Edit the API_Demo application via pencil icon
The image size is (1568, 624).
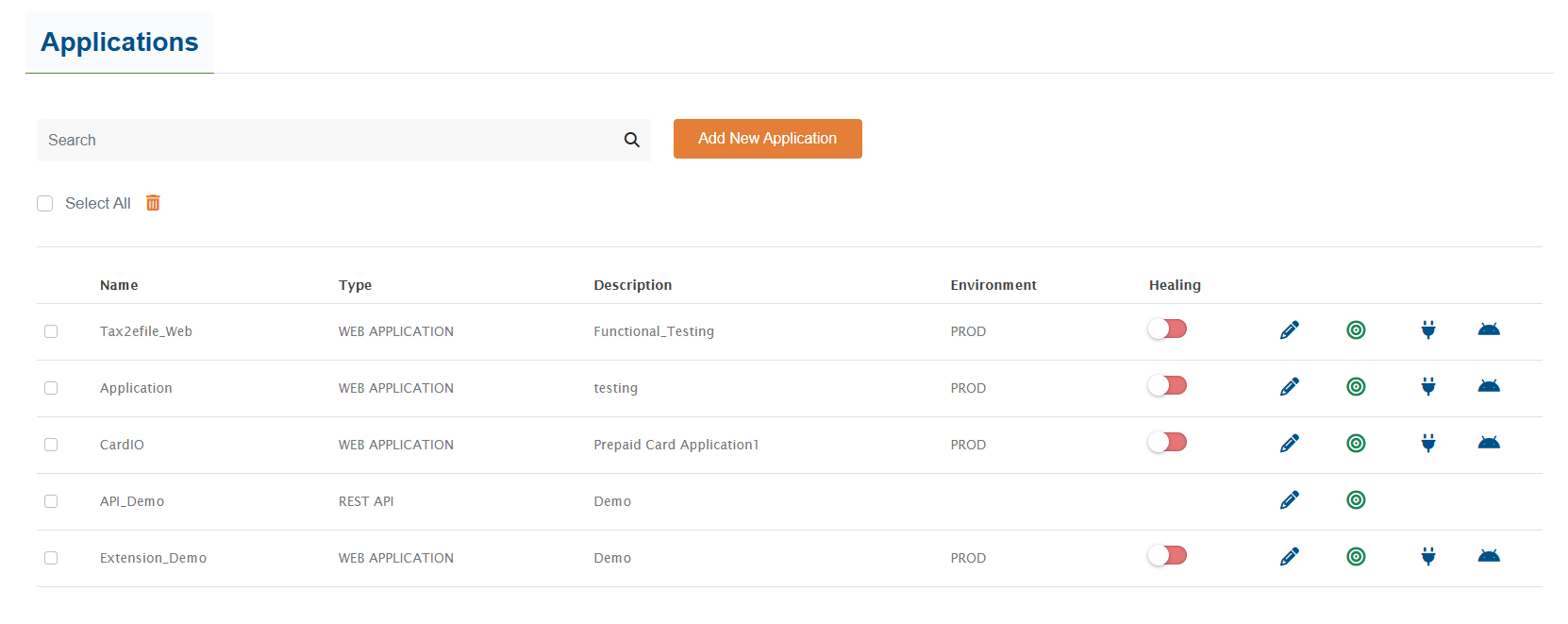(1290, 500)
